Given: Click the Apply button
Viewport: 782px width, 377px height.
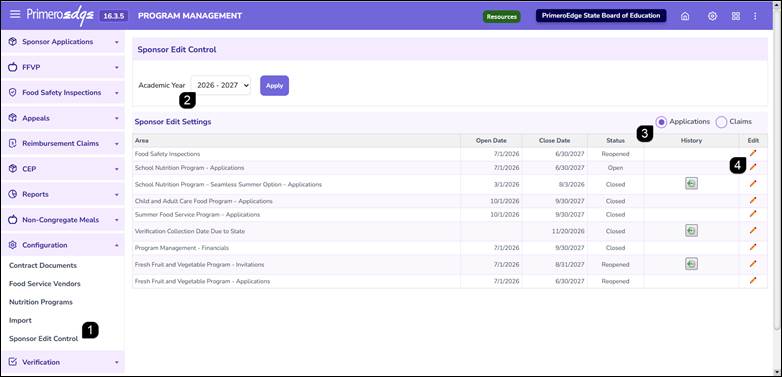Looking at the screenshot, I should [x=274, y=86].
